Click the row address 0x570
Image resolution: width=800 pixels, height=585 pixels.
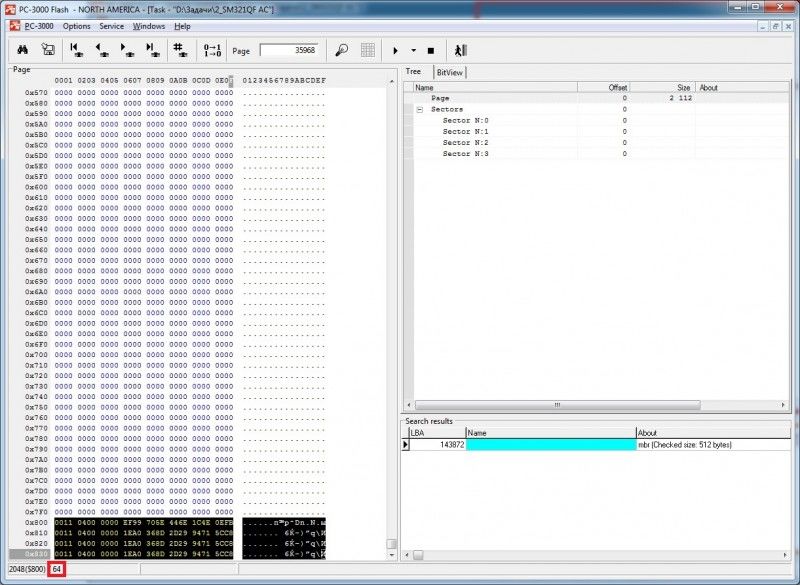click(x=36, y=93)
